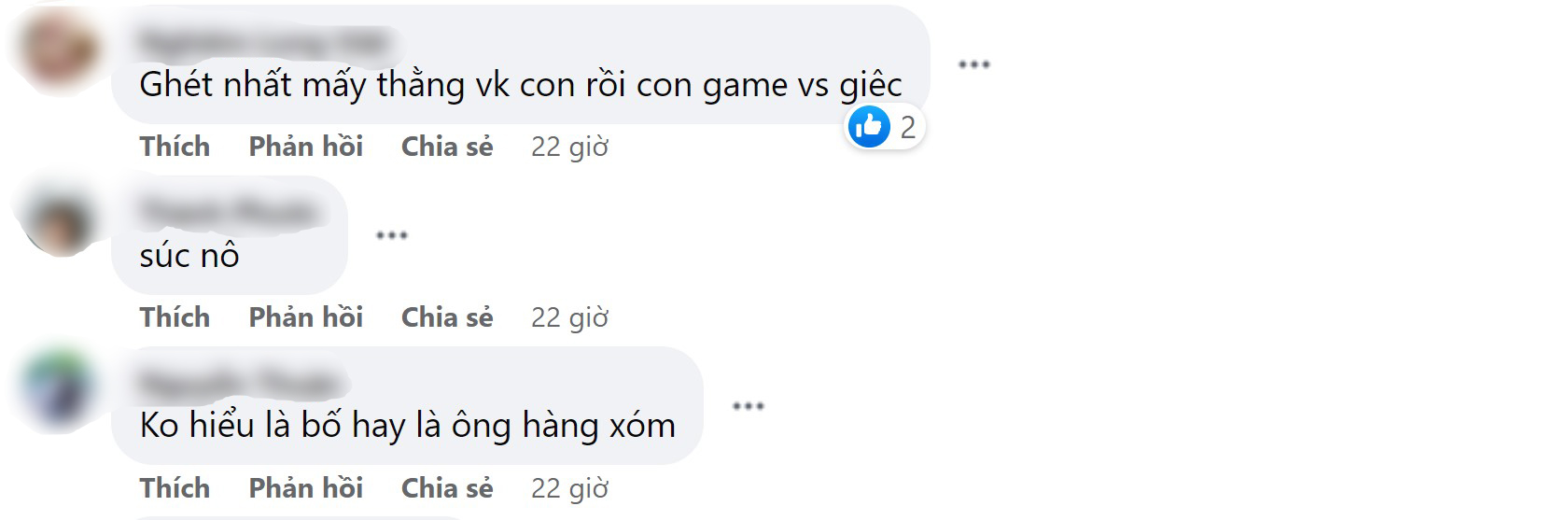Open '22 giờ' timestamp under 'súc nô'

(569, 317)
